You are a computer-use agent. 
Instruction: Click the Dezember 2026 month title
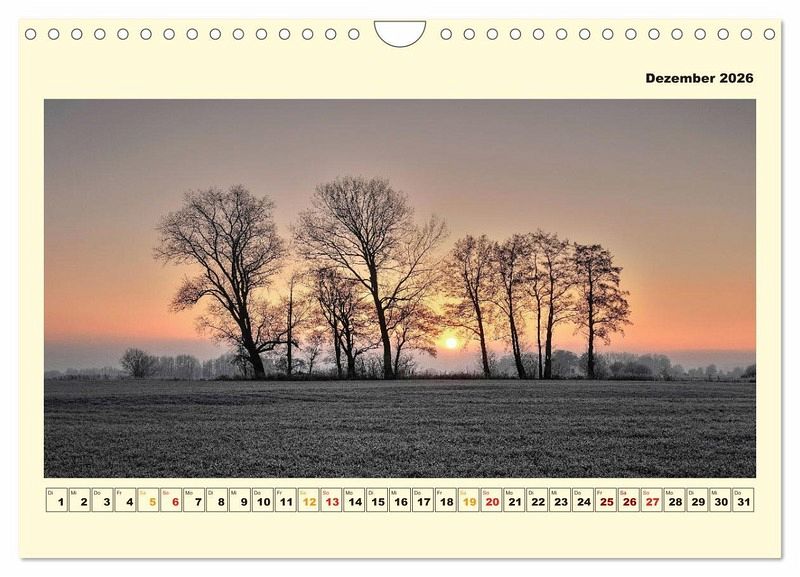coord(699,78)
